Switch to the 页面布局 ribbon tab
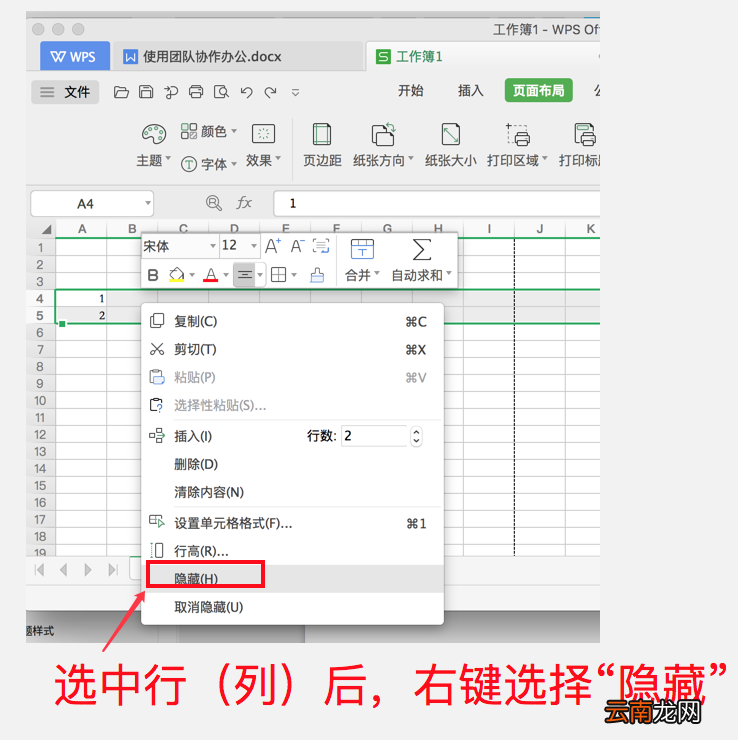The height and width of the screenshot is (740, 738). coord(538,90)
